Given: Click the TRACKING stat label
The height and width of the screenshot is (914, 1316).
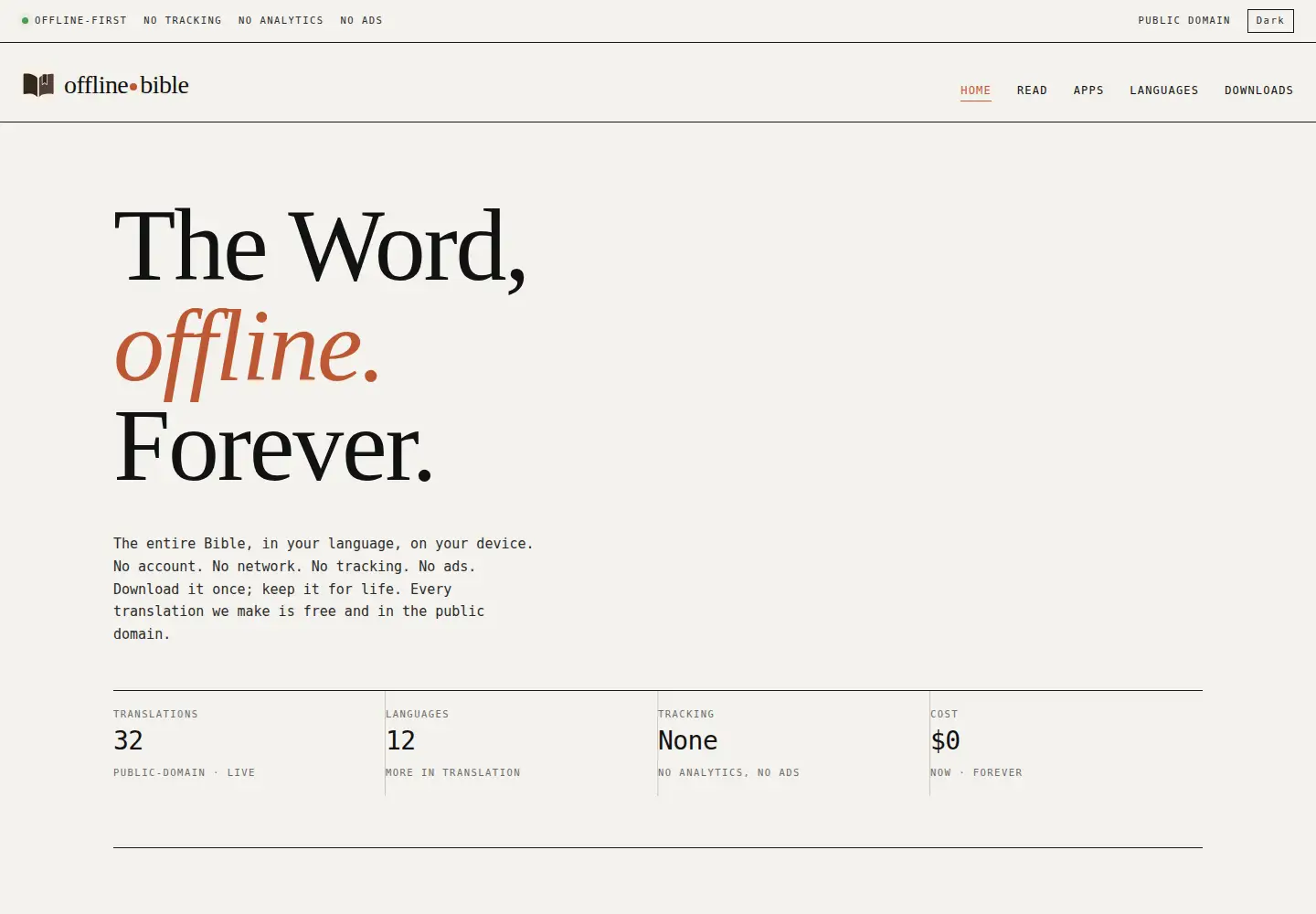Looking at the screenshot, I should pyautogui.click(x=685, y=714).
